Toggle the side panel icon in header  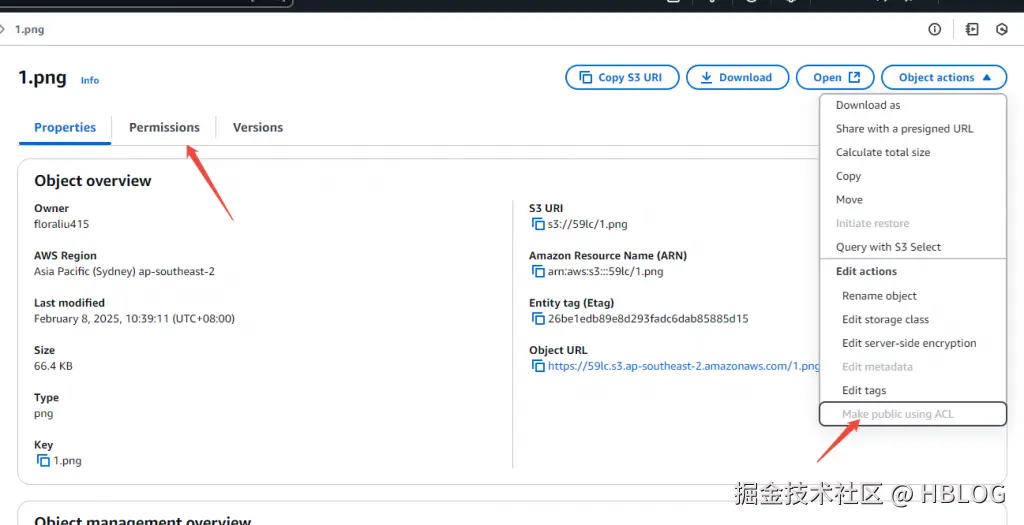pos(972,29)
